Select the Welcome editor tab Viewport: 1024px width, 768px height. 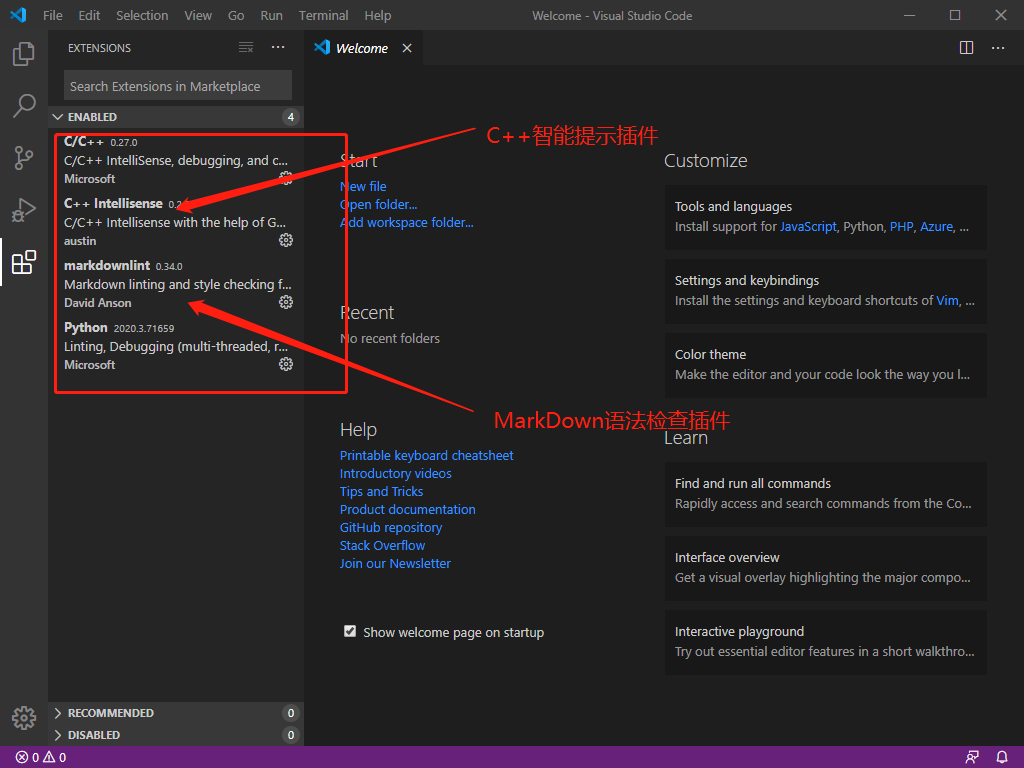tap(364, 48)
